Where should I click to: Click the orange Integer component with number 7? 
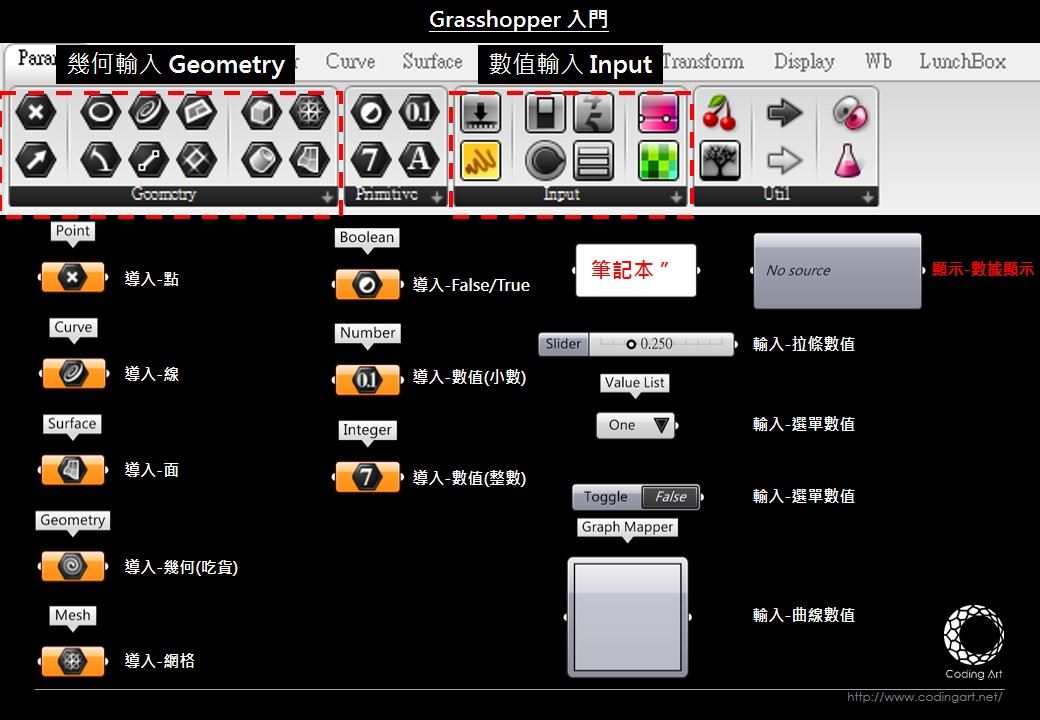tap(367, 478)
